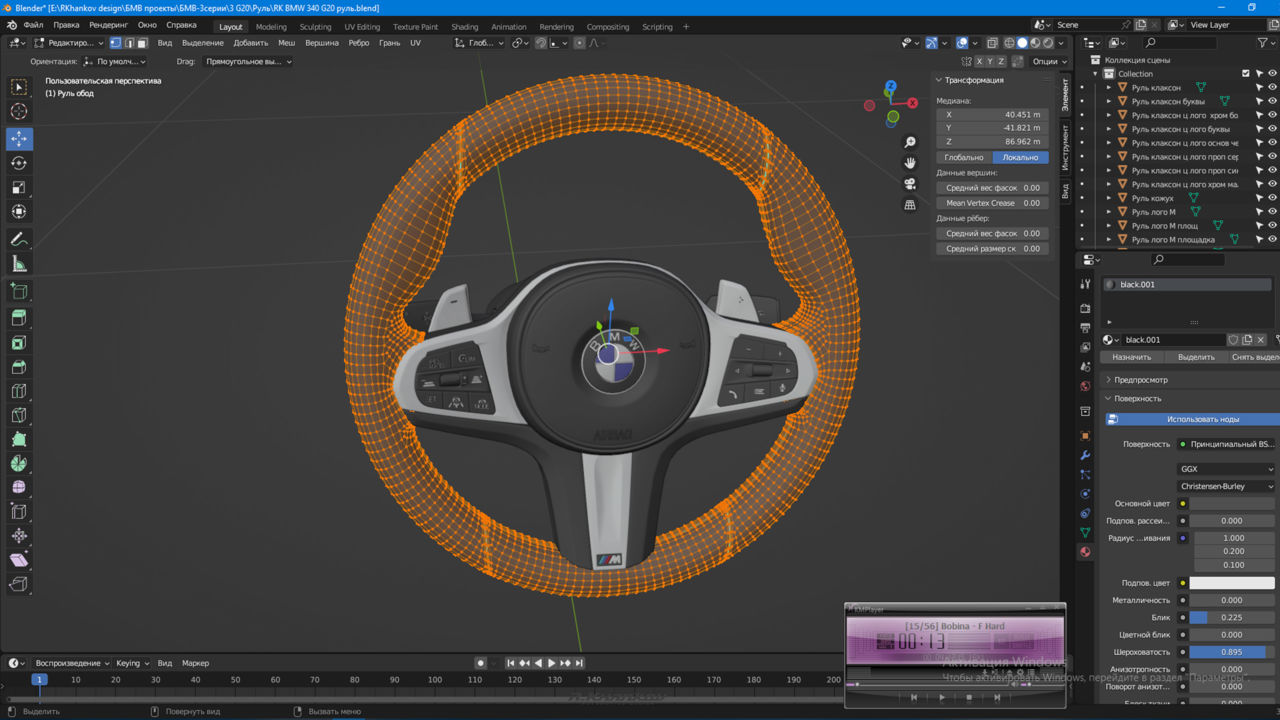The width and height of the screenshot is (1280, 720).
Task: Open the Render properties tab
Action: pyautogui.click(x=1085, y=308)
